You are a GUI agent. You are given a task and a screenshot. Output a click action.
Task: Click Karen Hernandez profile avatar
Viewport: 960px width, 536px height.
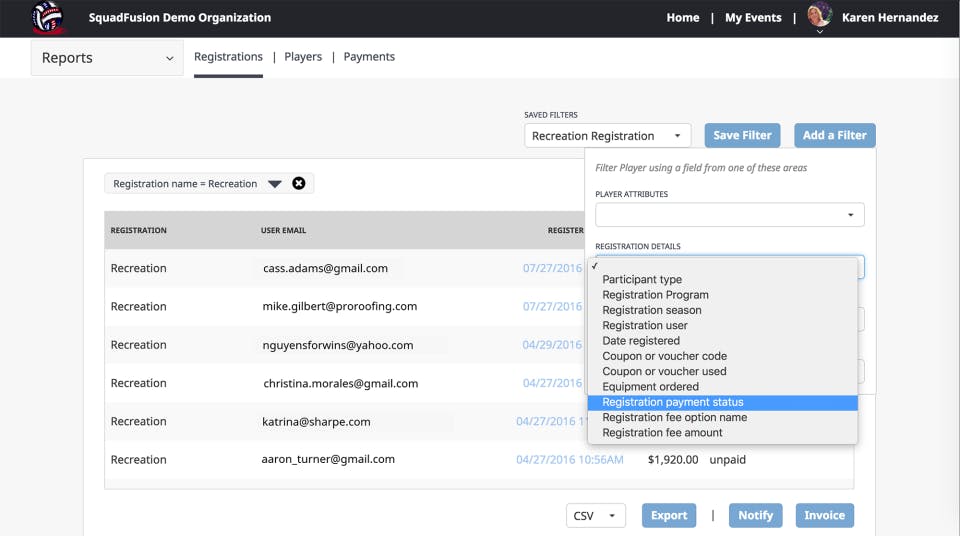[x=820, y=15]
